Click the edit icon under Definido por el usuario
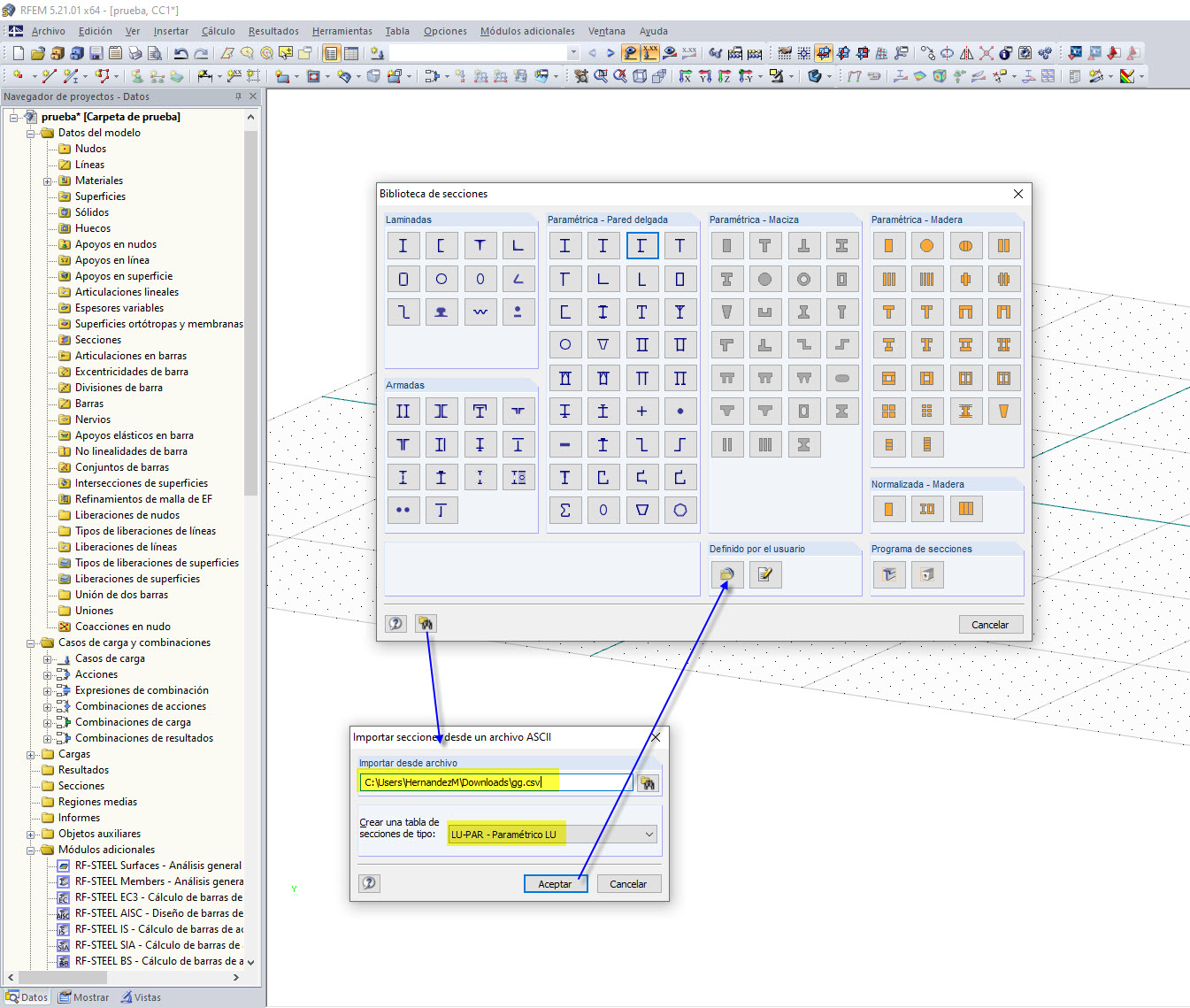Viewport: 1190px width, 1008px height. tap(764, 575)
